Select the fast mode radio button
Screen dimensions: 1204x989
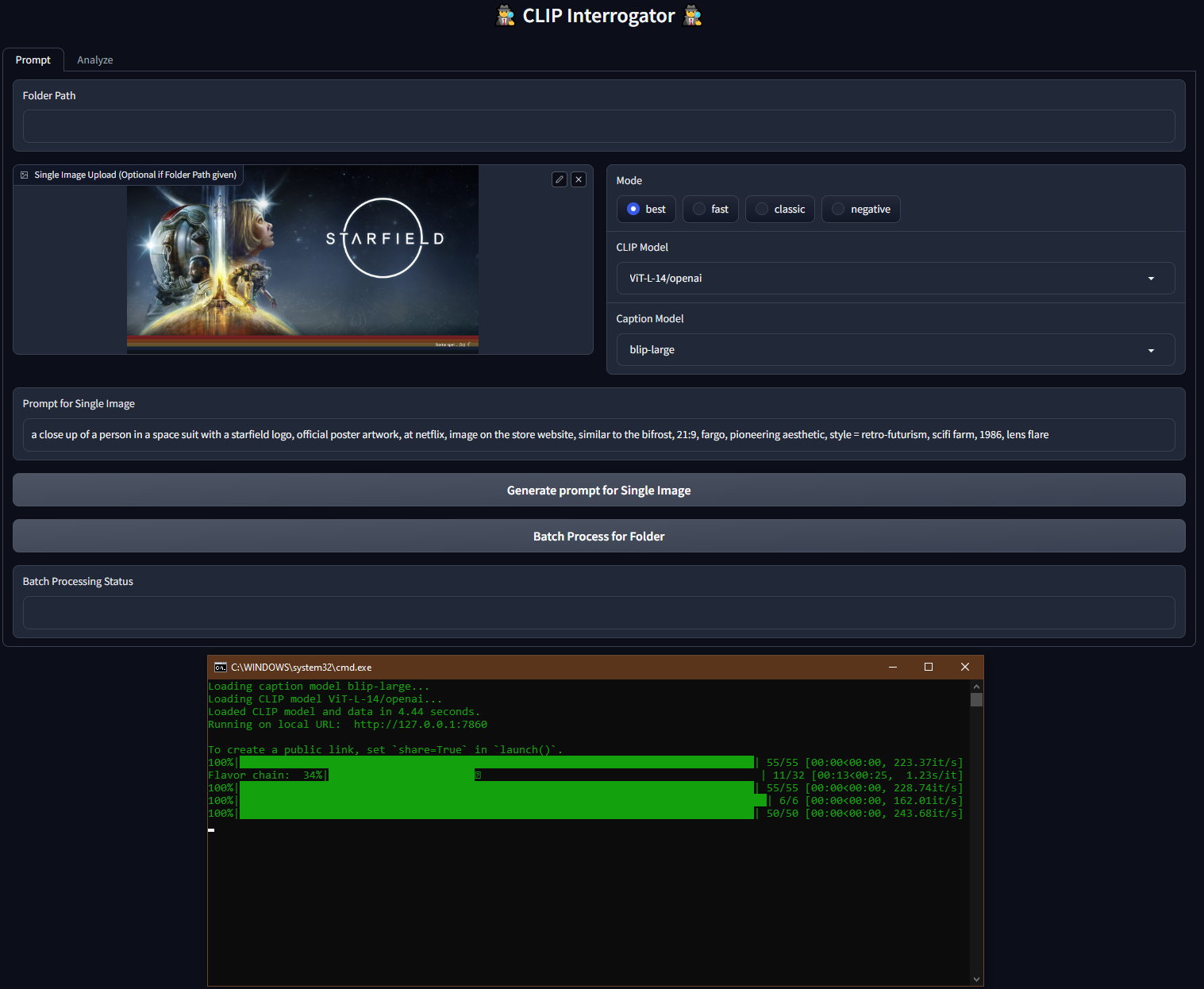(699, 210)
